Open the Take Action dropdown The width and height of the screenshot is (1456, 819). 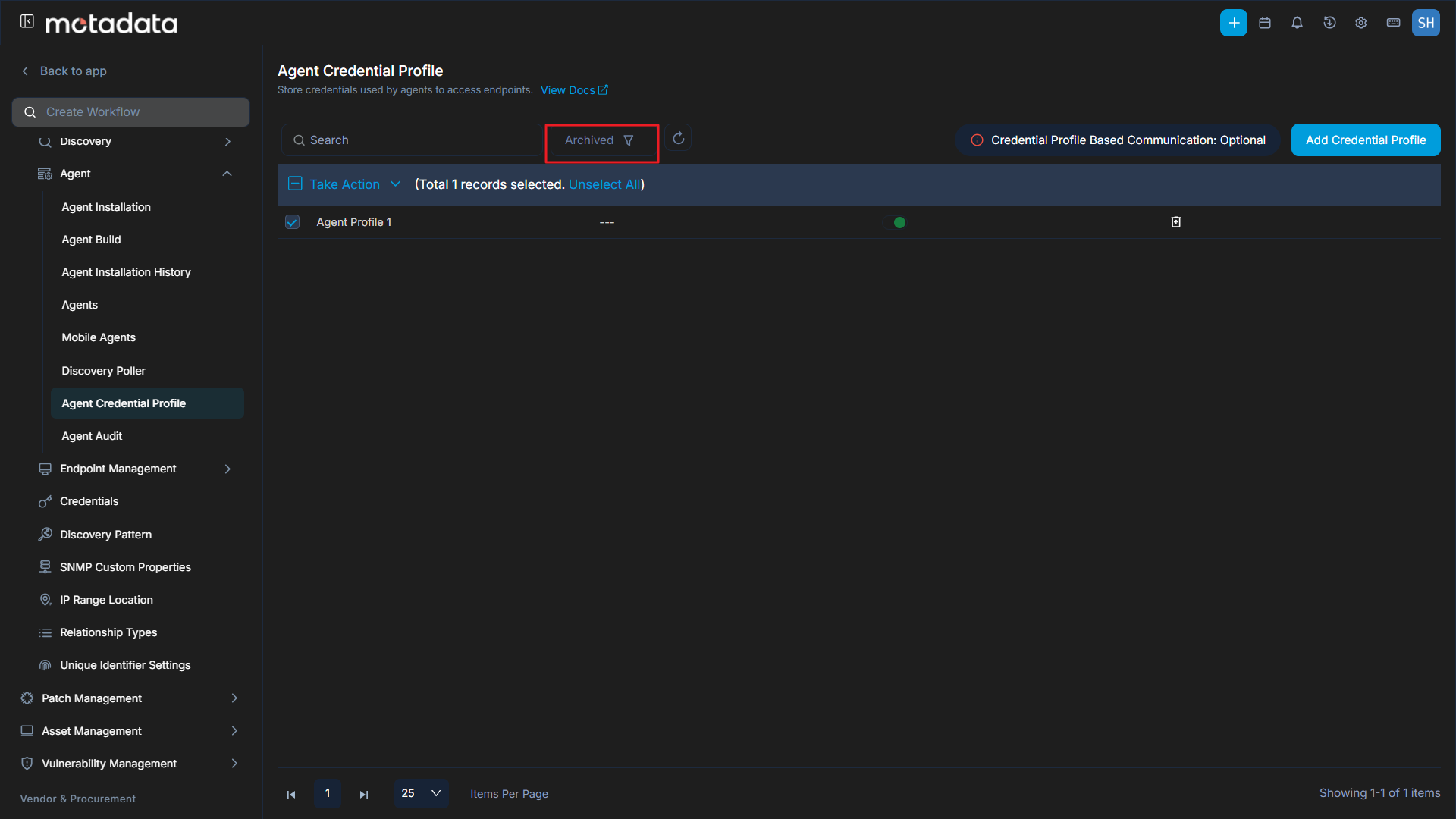[355, 184]
